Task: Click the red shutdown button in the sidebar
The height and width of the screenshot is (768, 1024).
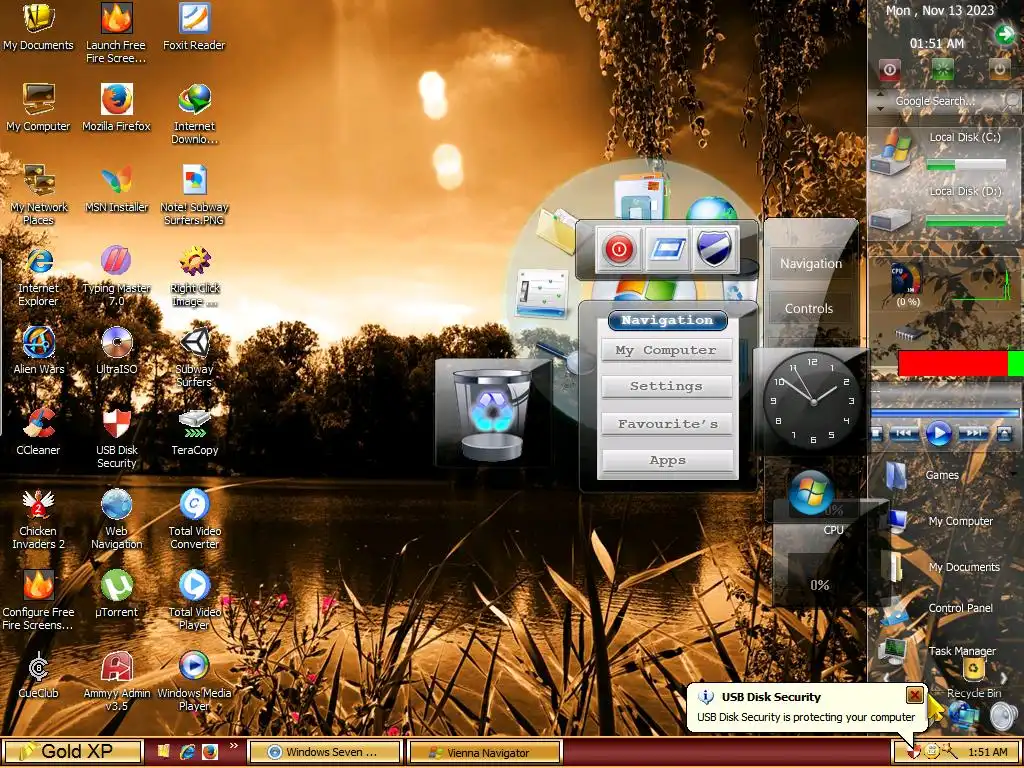Action: [x=889, y=70]
